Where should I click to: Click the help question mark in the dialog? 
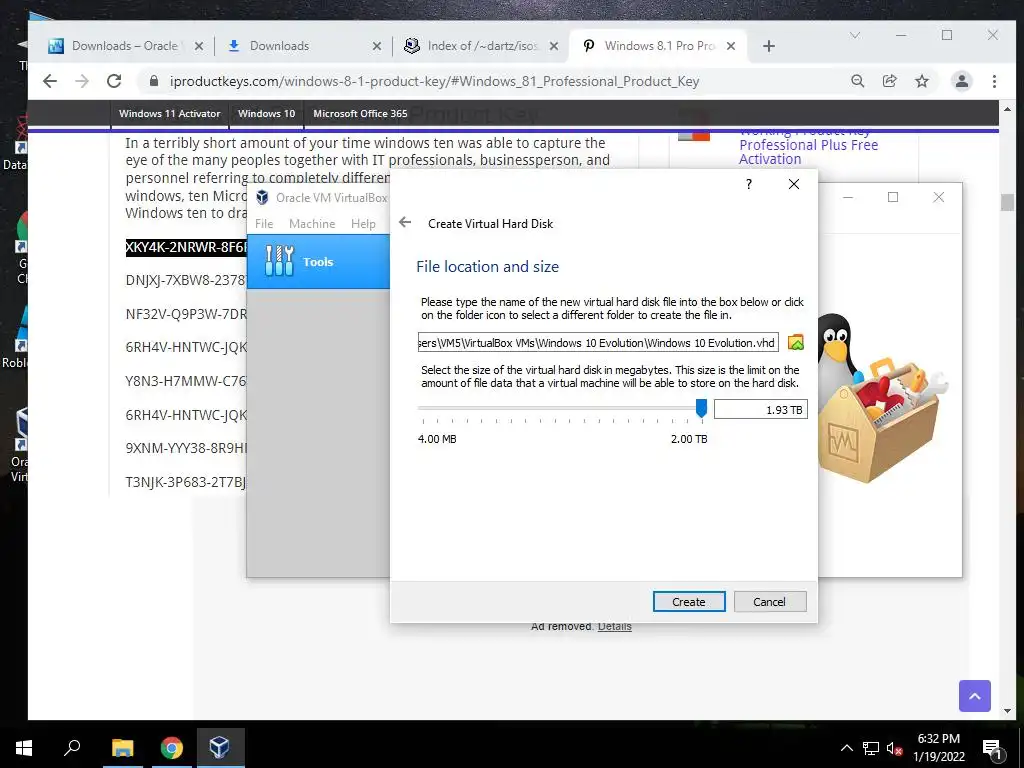coord(749,184)
